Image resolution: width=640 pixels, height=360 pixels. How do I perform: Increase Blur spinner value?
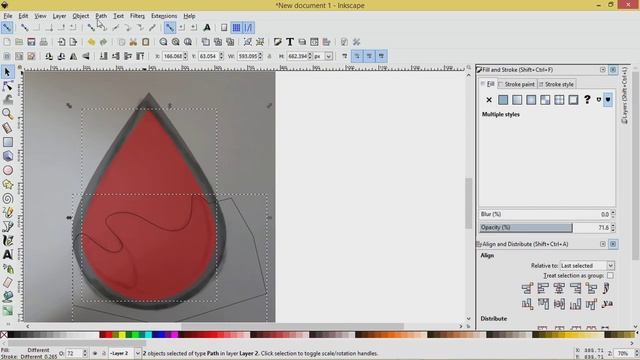pos(613,212)
